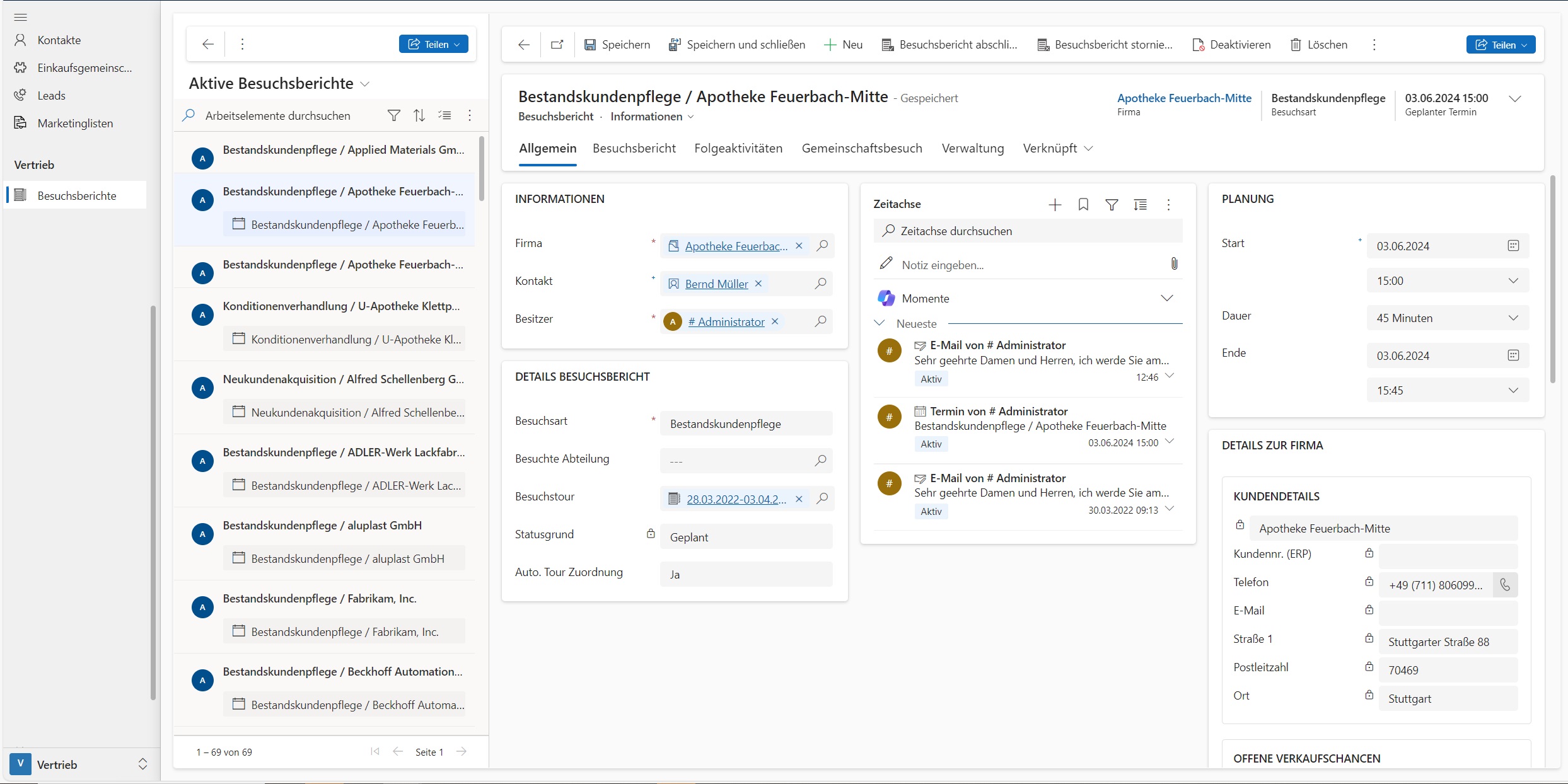Click the Löschen trash icon

[1296, 45]
